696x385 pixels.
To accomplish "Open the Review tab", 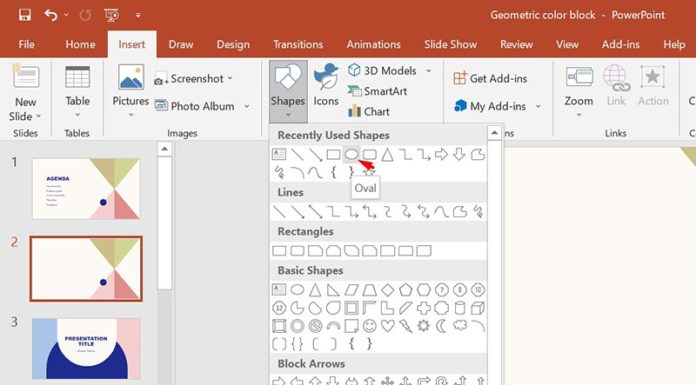I will pyautogui.click(x=516, y=44).
